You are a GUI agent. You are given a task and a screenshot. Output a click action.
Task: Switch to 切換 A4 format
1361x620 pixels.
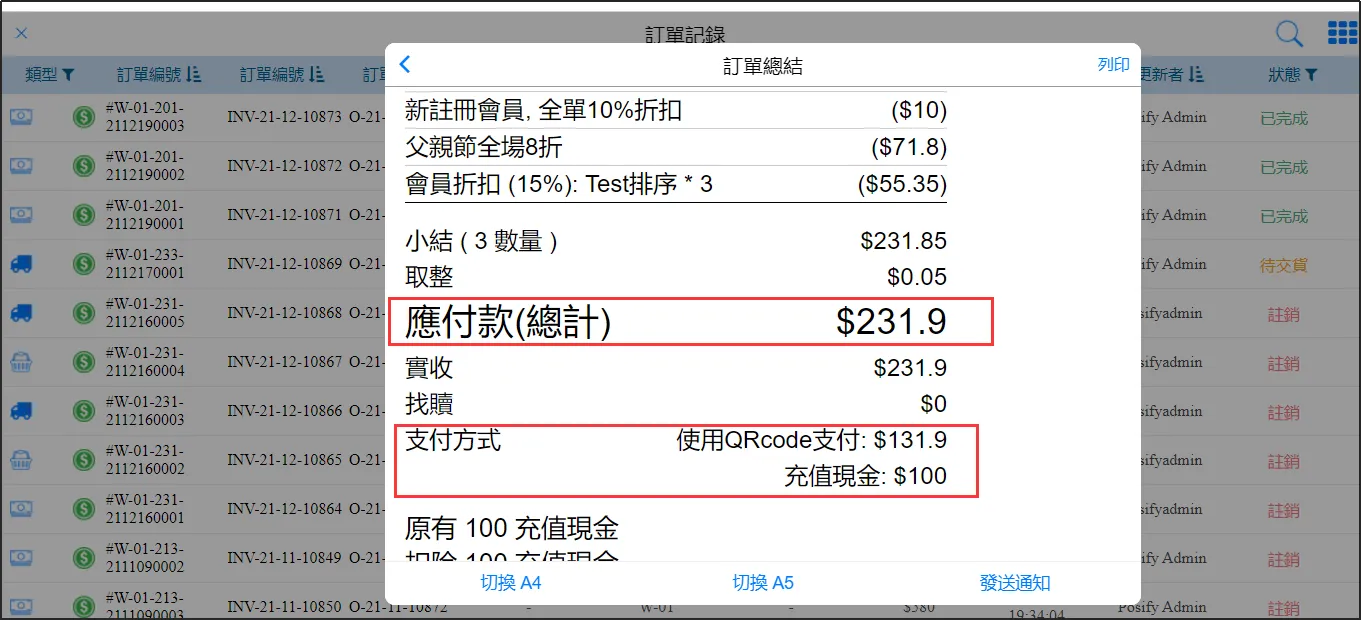point(510,583)
